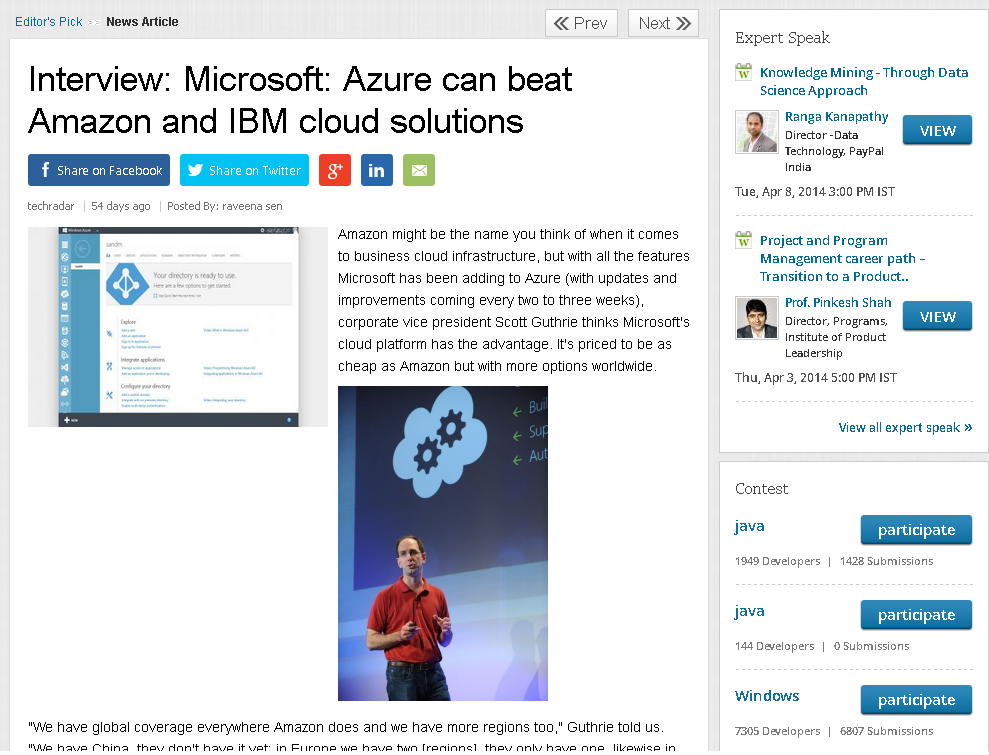Go to Next article
Screen dimensions: 989x755
click(x=664, y=23)
